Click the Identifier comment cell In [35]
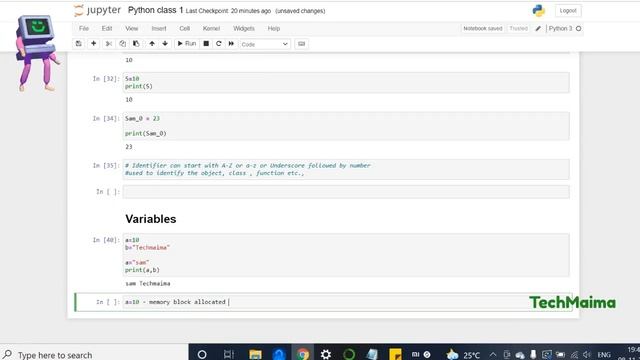 click(346, 169)
